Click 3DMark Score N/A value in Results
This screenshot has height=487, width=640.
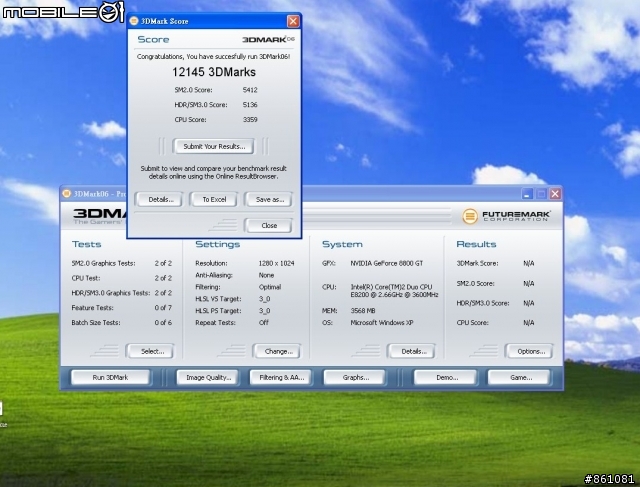coord(529,263)
